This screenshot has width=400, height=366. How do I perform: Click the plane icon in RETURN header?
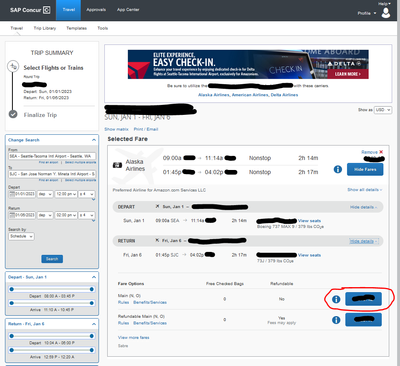coord(157,240)
